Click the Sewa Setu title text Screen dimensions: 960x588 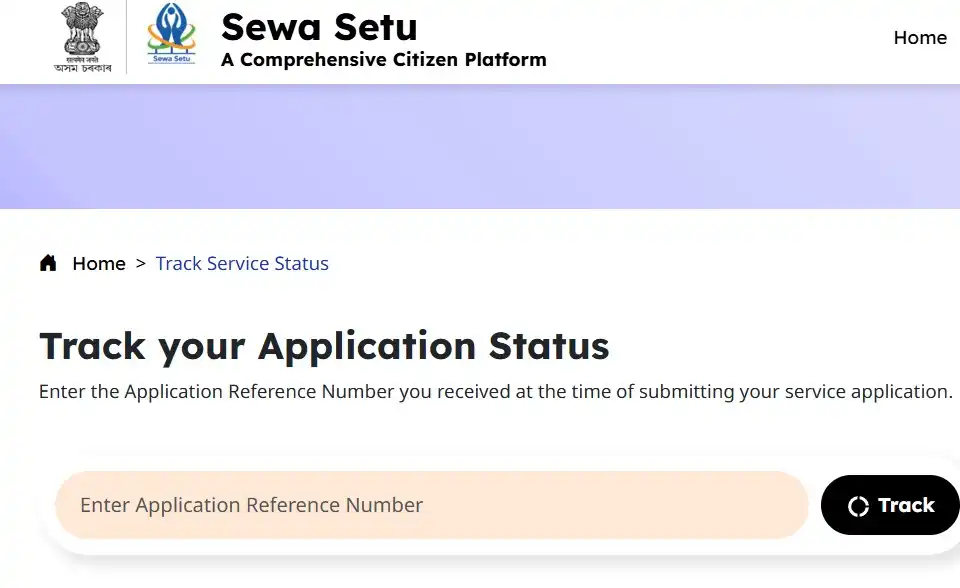[x=319, y=28]
